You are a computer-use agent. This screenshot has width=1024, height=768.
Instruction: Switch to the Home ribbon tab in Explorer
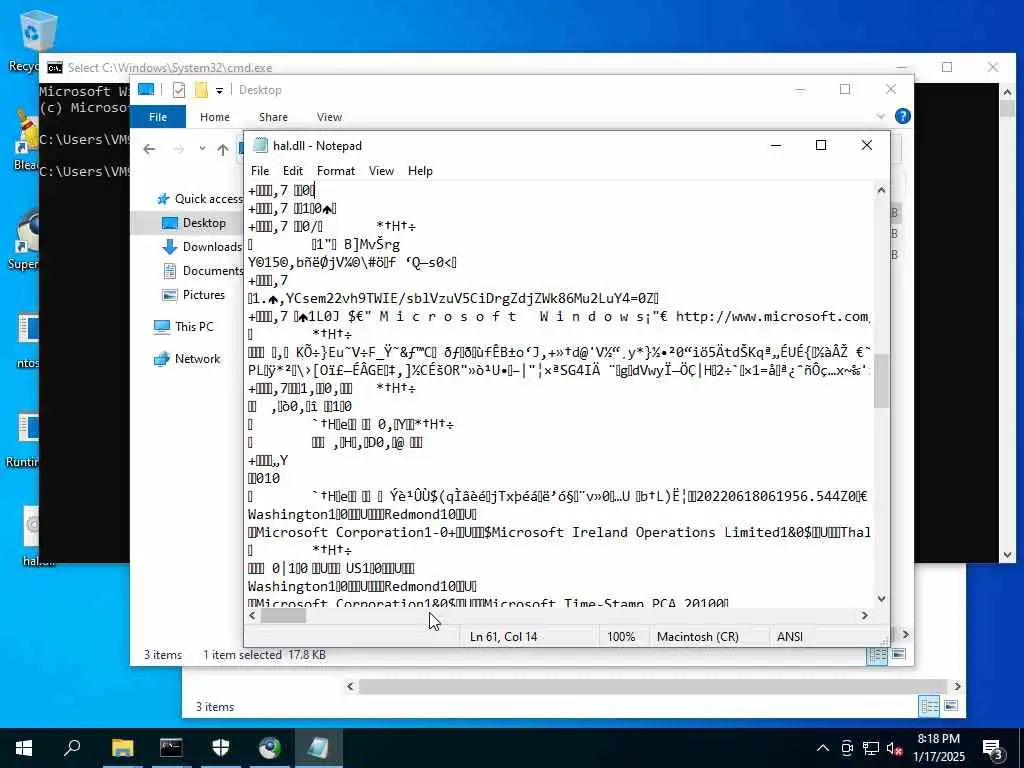coord(215,117)
